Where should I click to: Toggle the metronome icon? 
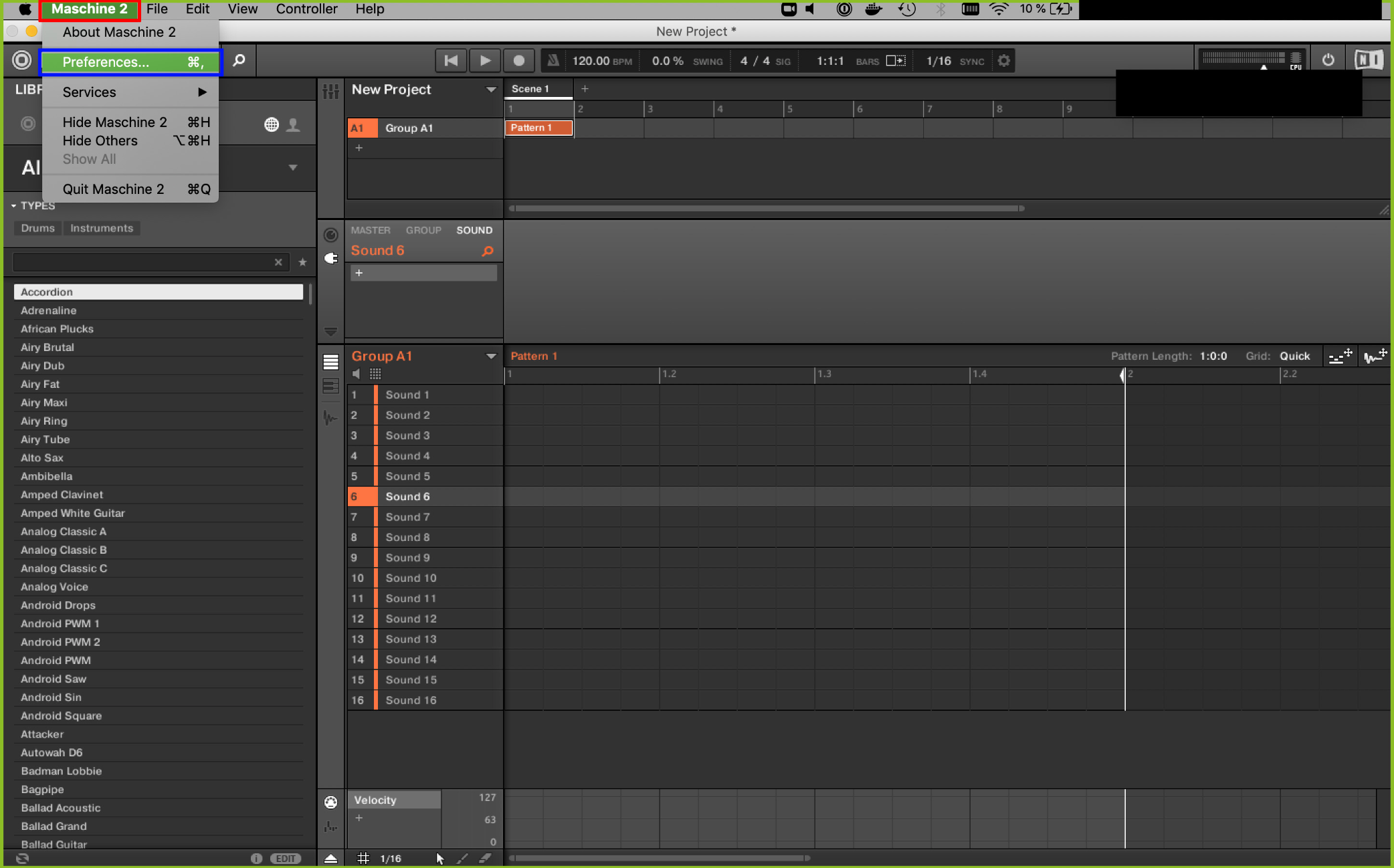(x=553, y=61)
